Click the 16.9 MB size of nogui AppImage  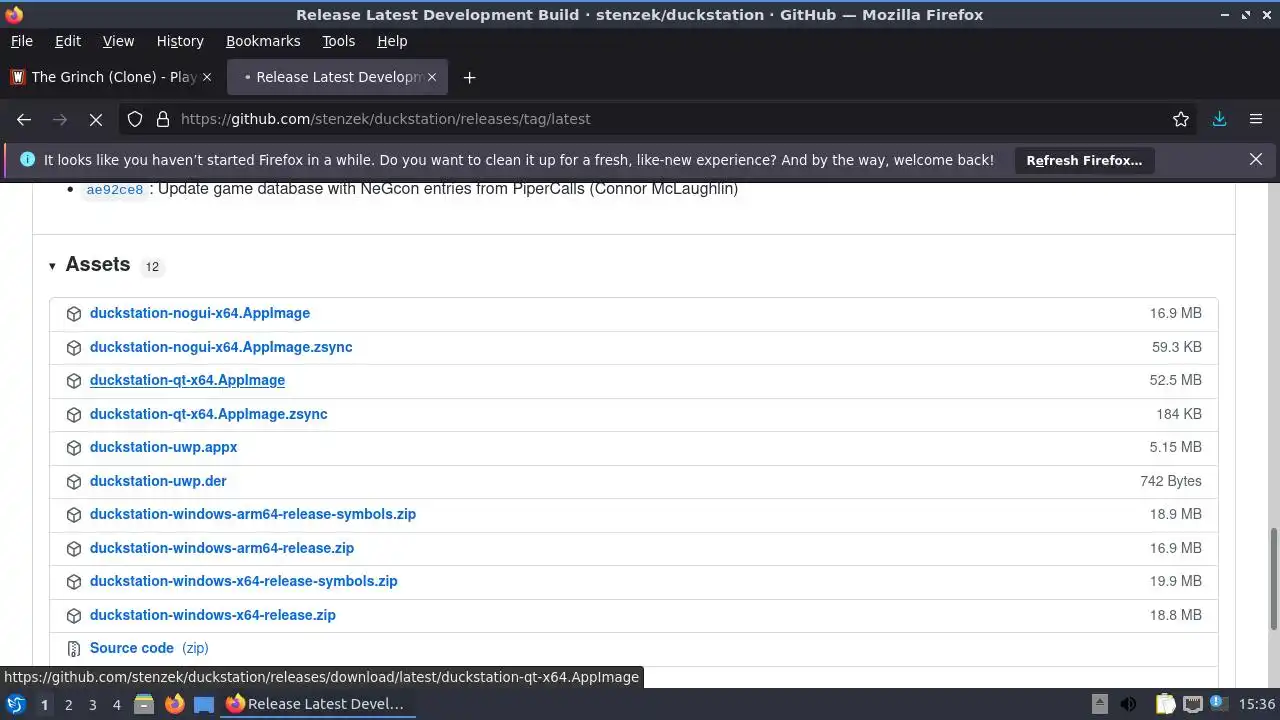[x=1176, y=313]
